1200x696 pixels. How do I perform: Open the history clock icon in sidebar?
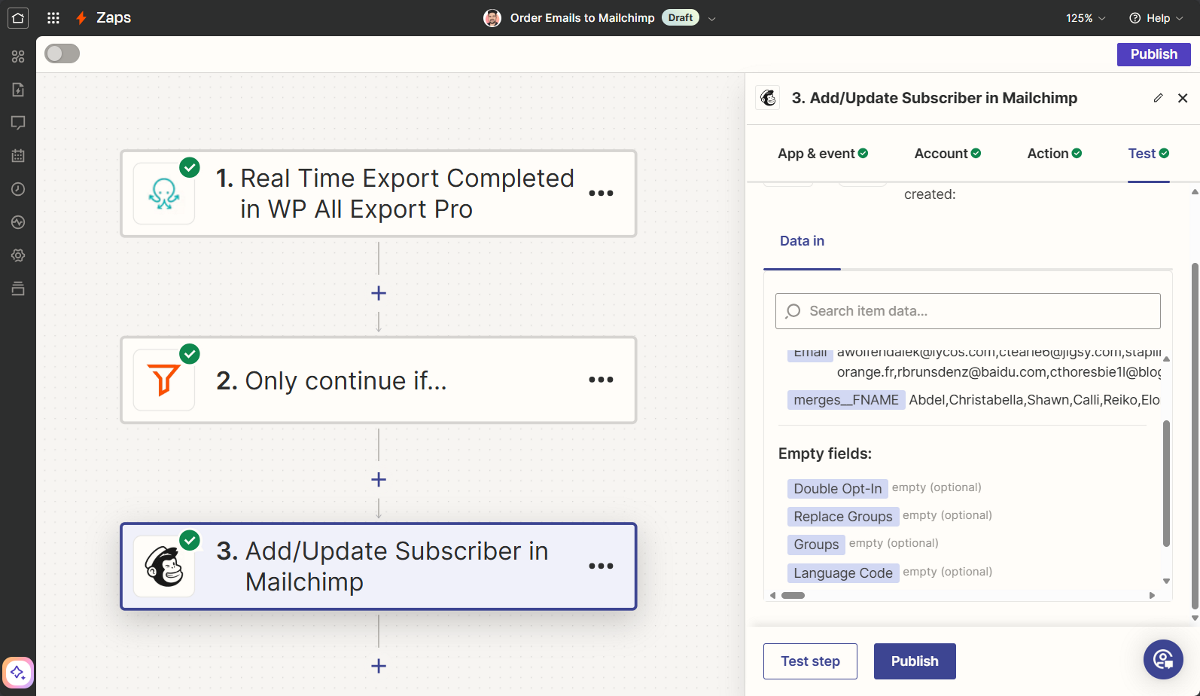17,189
